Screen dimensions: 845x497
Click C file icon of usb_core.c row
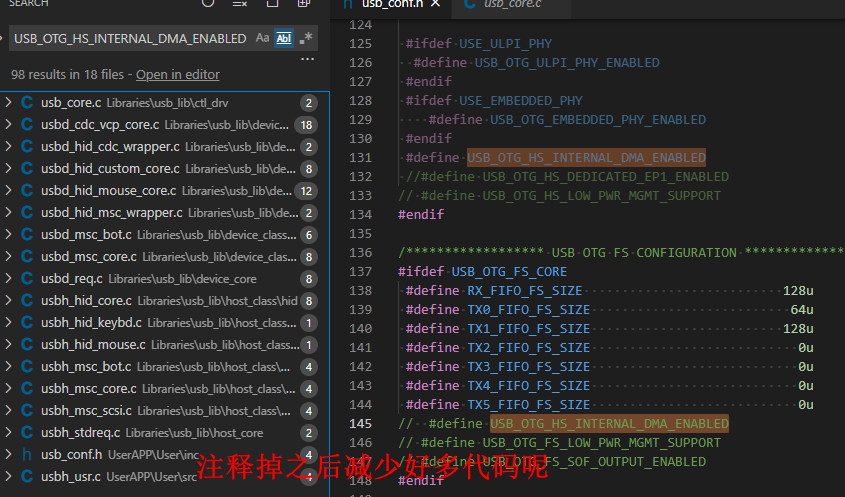pos(27,102)
